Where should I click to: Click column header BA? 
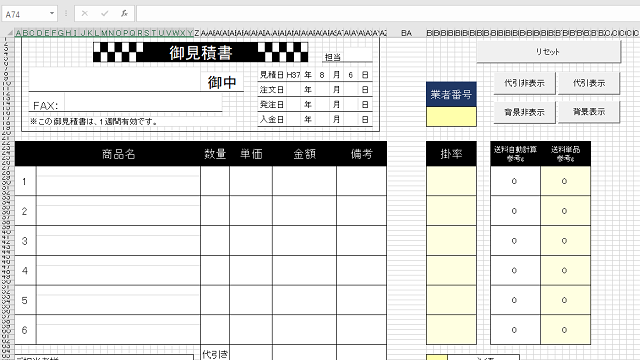[x=406, y=33]
